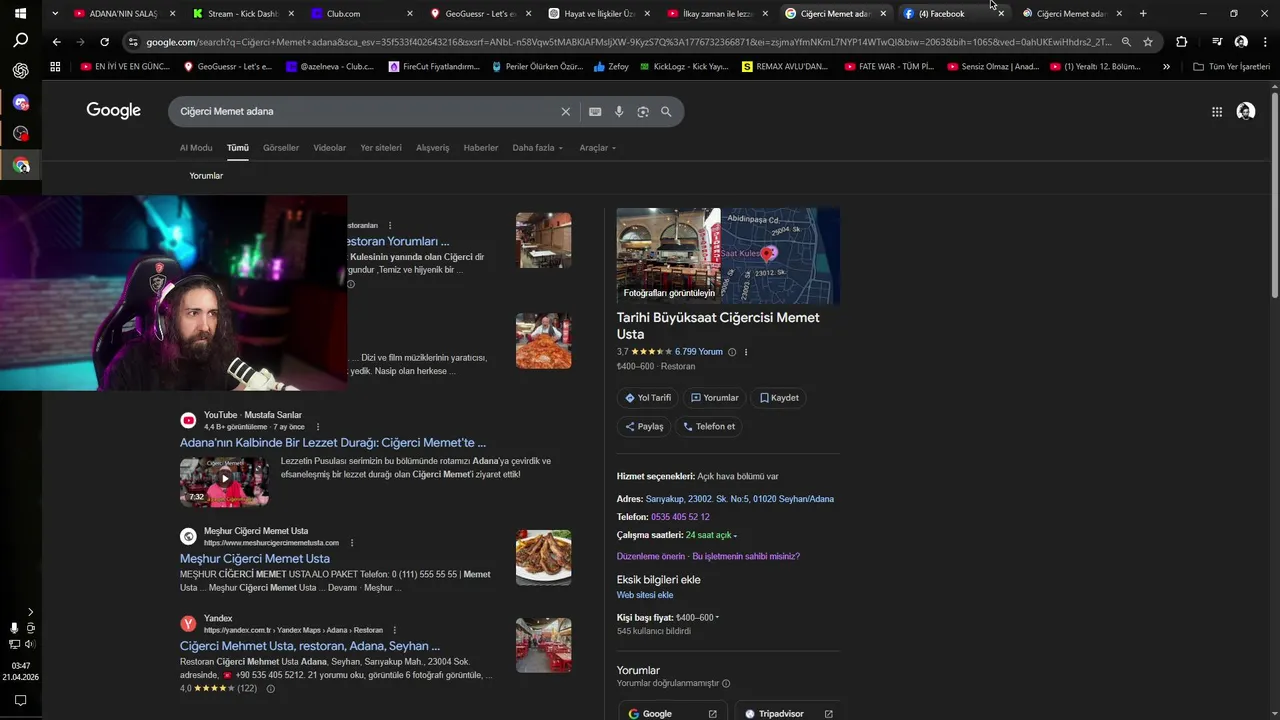Switch to the (4) Facebook browser tab
Screen dimensions: 1280x720
click(954, 14)
